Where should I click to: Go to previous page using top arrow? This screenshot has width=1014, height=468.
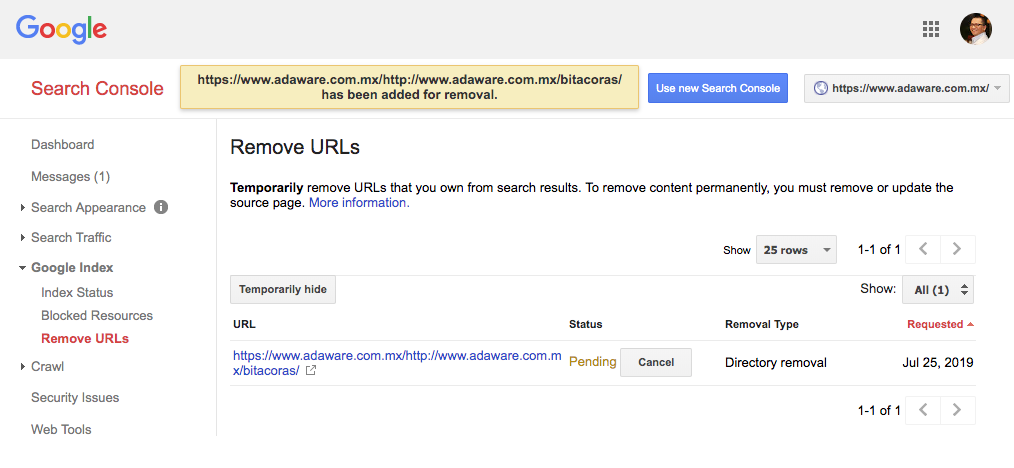pos(924,249)
